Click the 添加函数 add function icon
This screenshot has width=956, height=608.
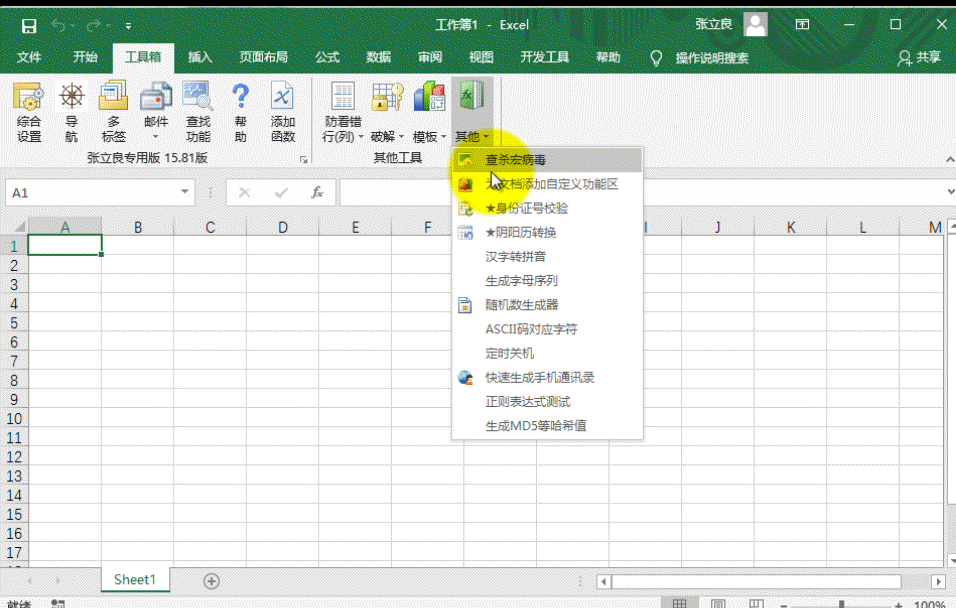point(283,111)
